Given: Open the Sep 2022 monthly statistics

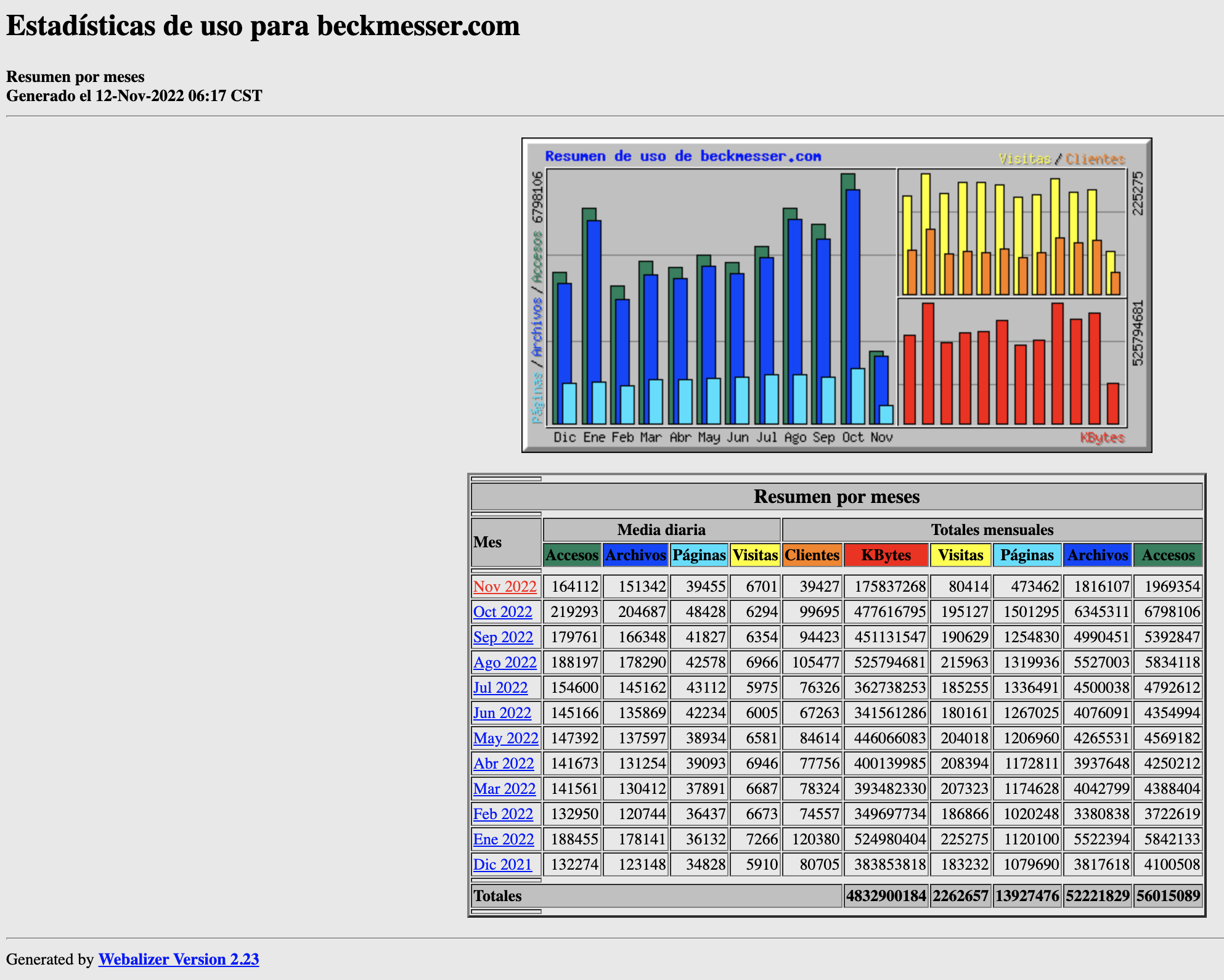Looking at the screenshot, I should point(503,637).
